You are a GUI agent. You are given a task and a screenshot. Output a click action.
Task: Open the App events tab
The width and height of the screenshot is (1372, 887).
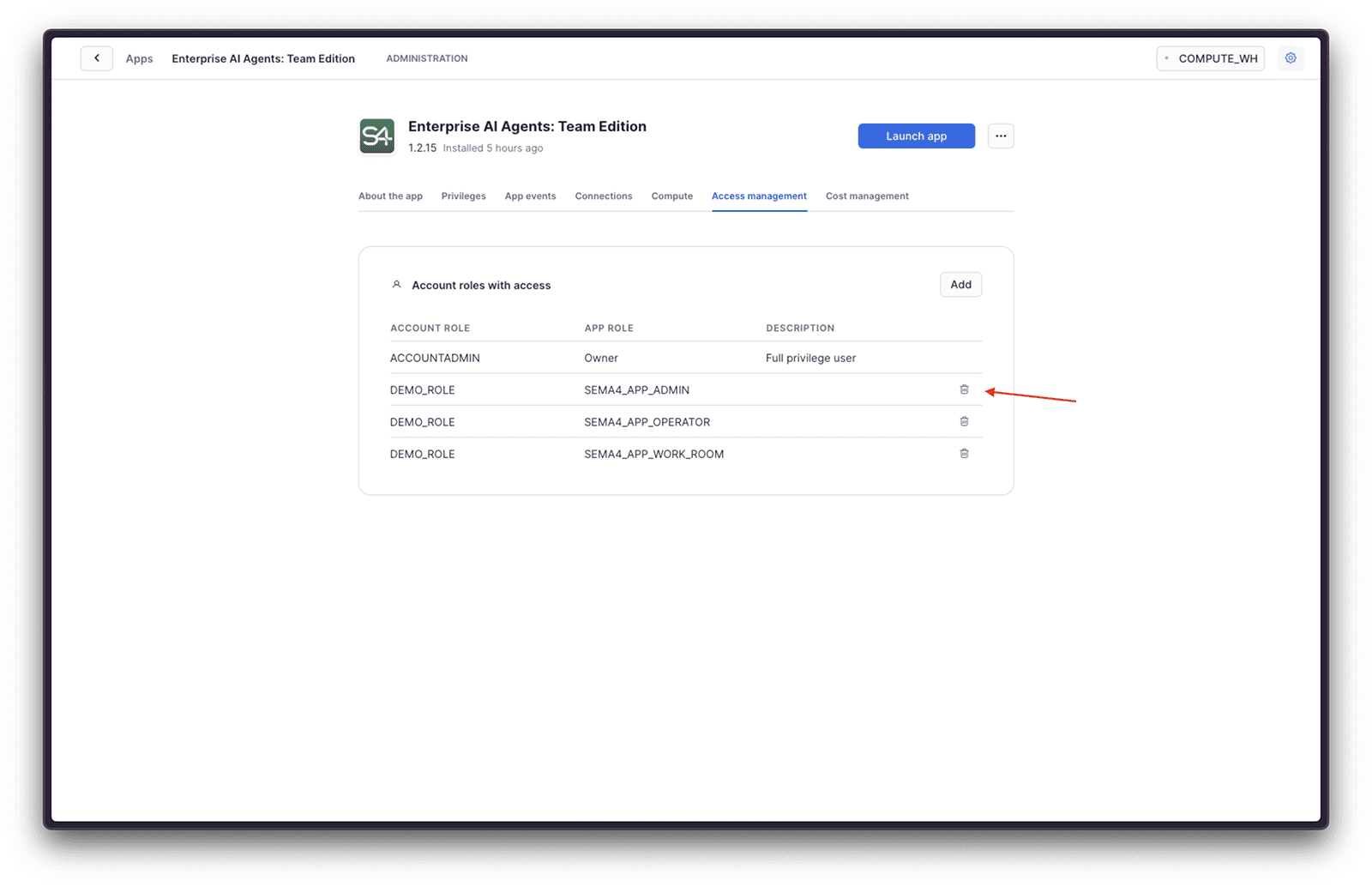click(x=530, y=196)
